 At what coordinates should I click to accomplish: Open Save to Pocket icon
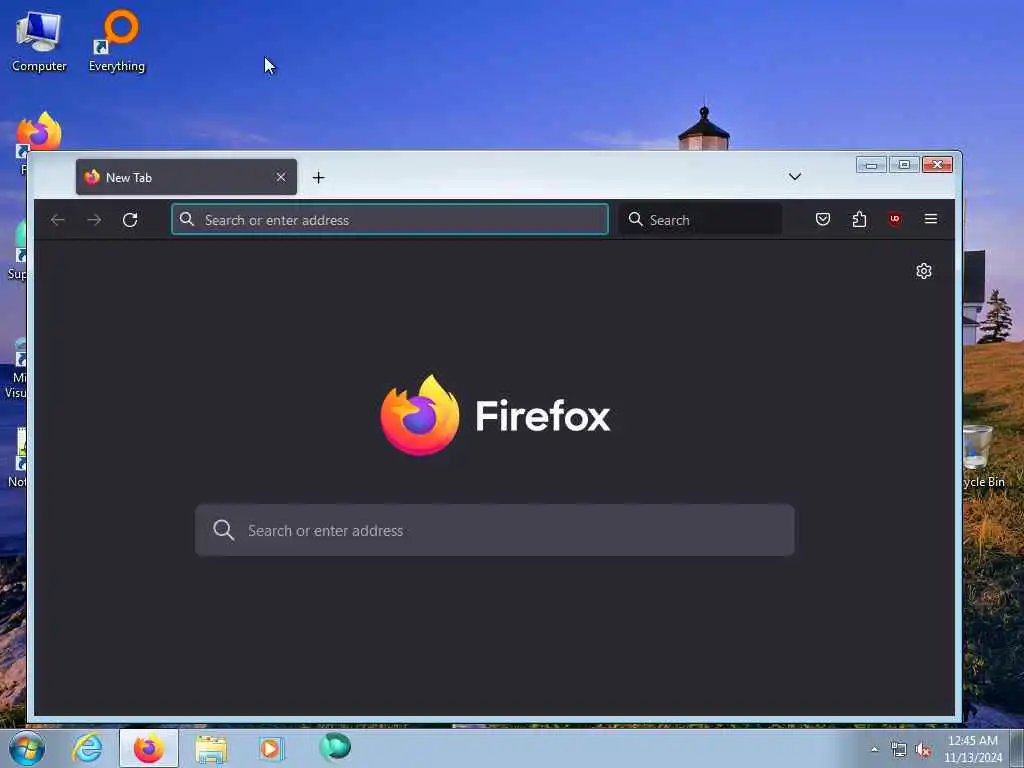[x=823, y=219]
